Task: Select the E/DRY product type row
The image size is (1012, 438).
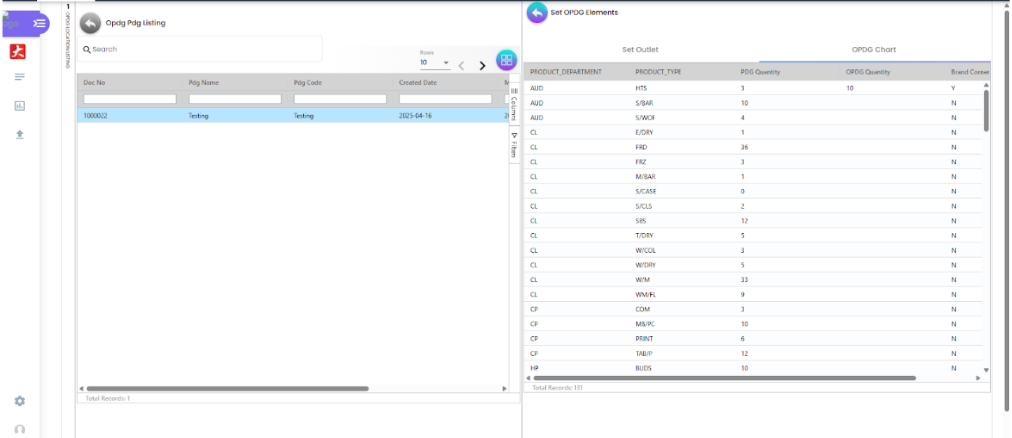Action: pyautogui.click(x=753, y=132)
